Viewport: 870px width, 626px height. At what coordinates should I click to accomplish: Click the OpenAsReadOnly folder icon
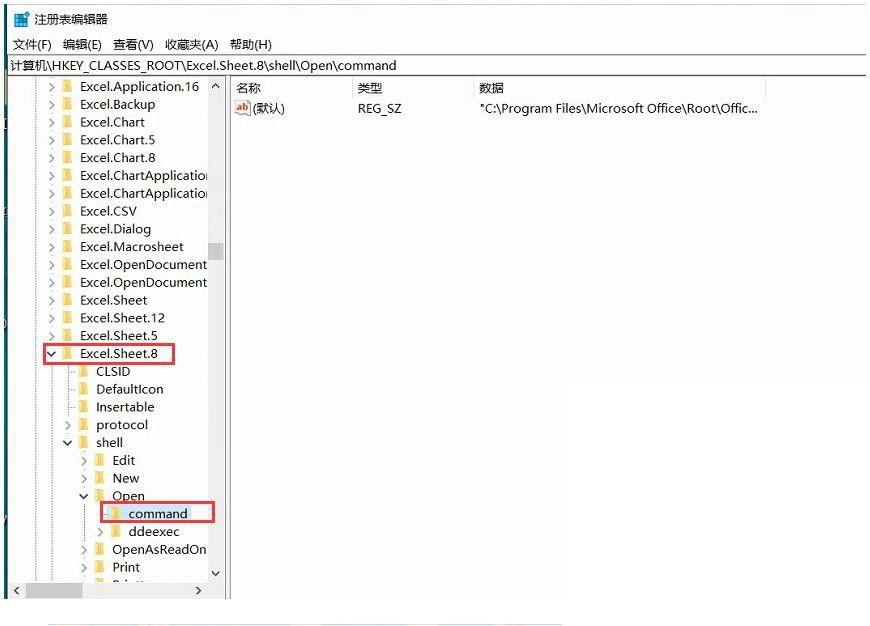[x=100, y=549]
